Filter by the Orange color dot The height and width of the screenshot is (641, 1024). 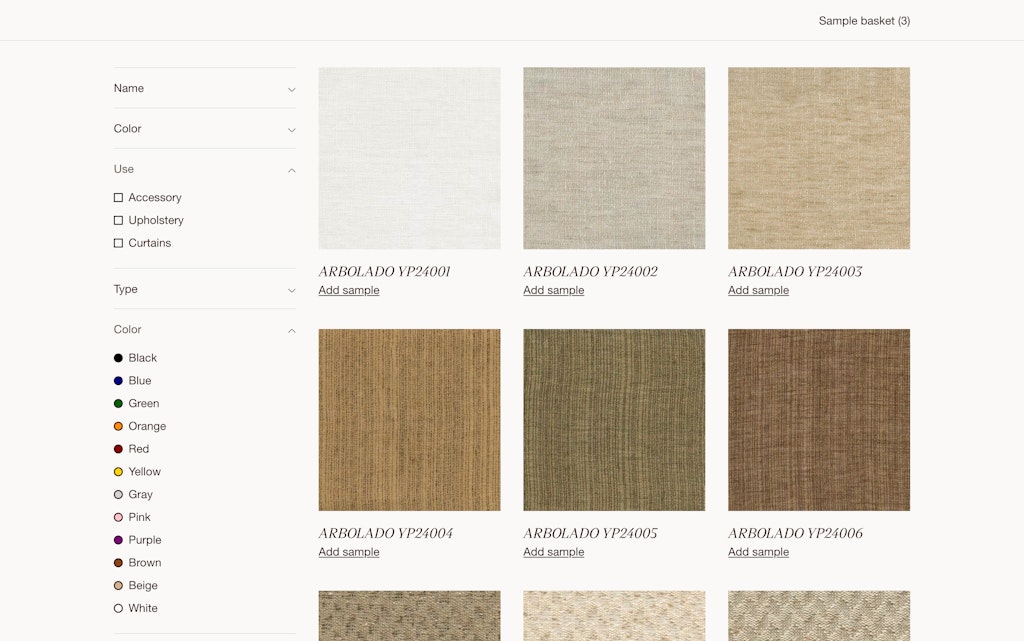point(118,426)
